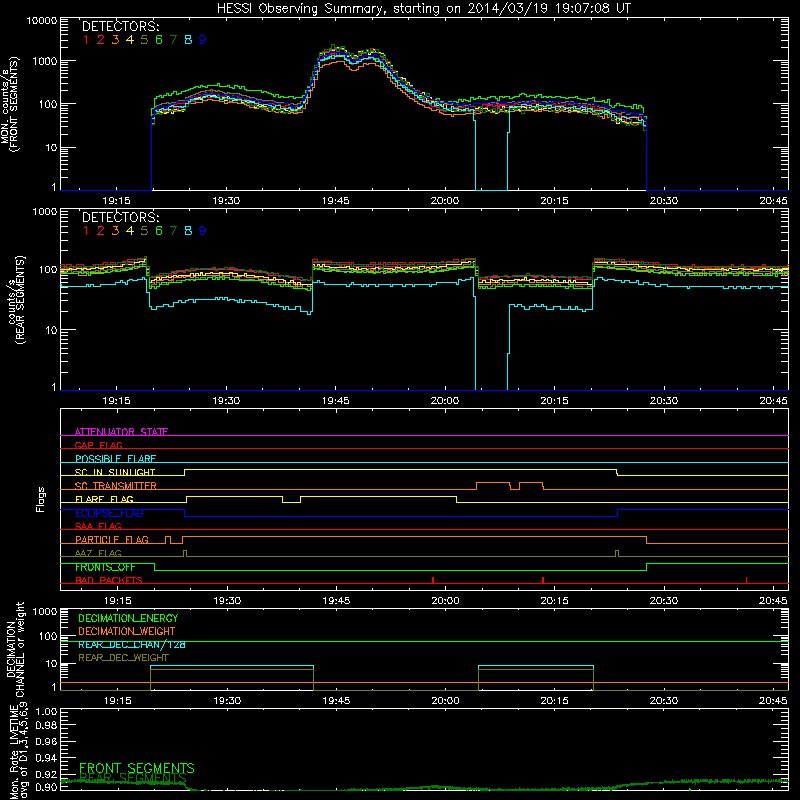This screenshot has height=800, width=800.
Task: Click 20:00 time label under front segments plot
Action: 445,201
